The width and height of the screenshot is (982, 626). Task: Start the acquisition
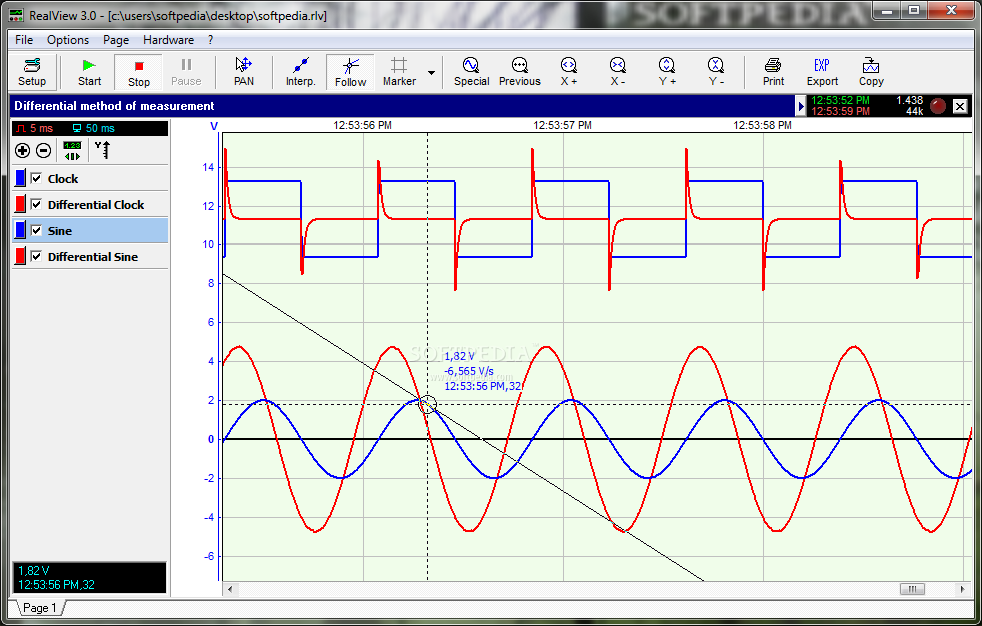90,72
